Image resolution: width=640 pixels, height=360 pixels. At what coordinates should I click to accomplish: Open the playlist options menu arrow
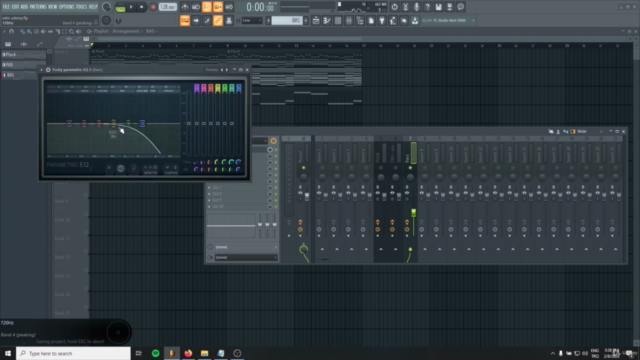tap(4, 31)
